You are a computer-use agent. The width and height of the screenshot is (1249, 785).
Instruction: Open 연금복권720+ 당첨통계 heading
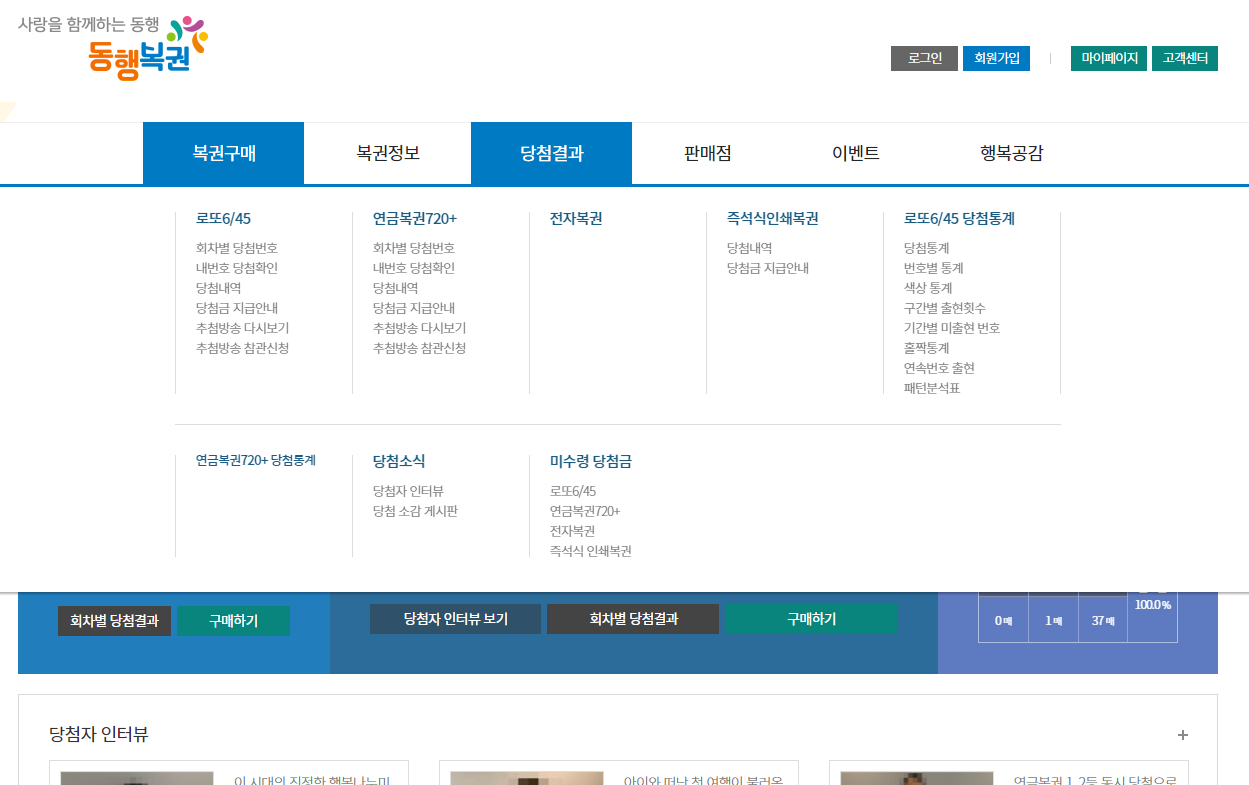256,461
